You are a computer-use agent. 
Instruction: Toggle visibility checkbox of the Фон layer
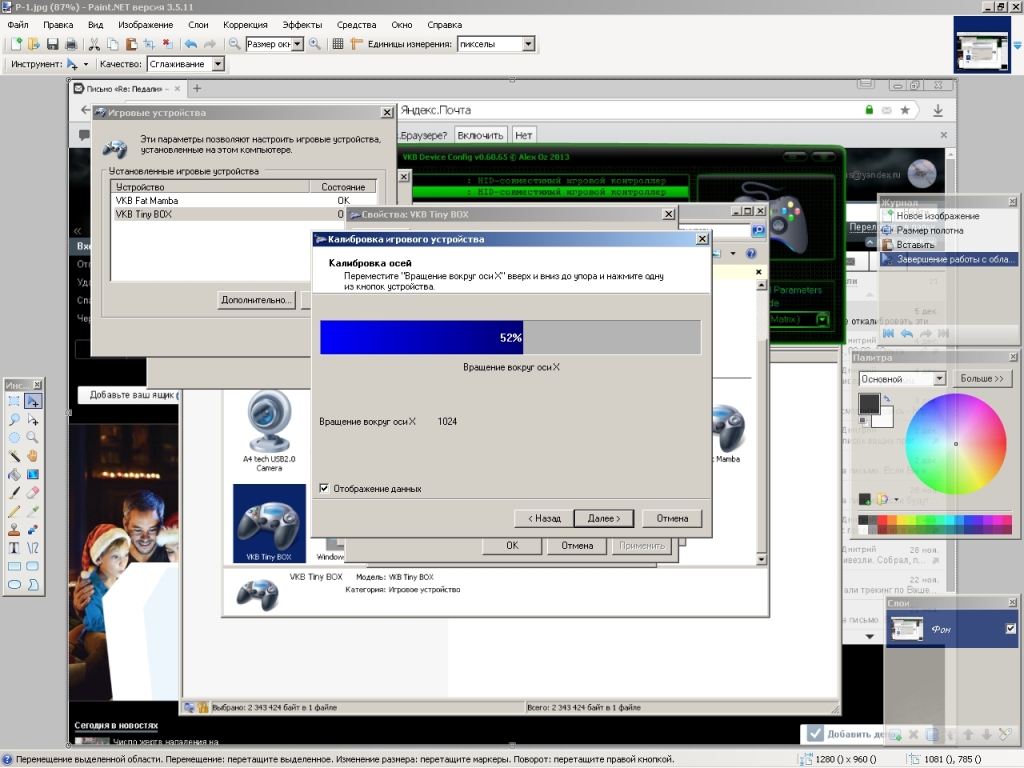[x=1010, y=628]
